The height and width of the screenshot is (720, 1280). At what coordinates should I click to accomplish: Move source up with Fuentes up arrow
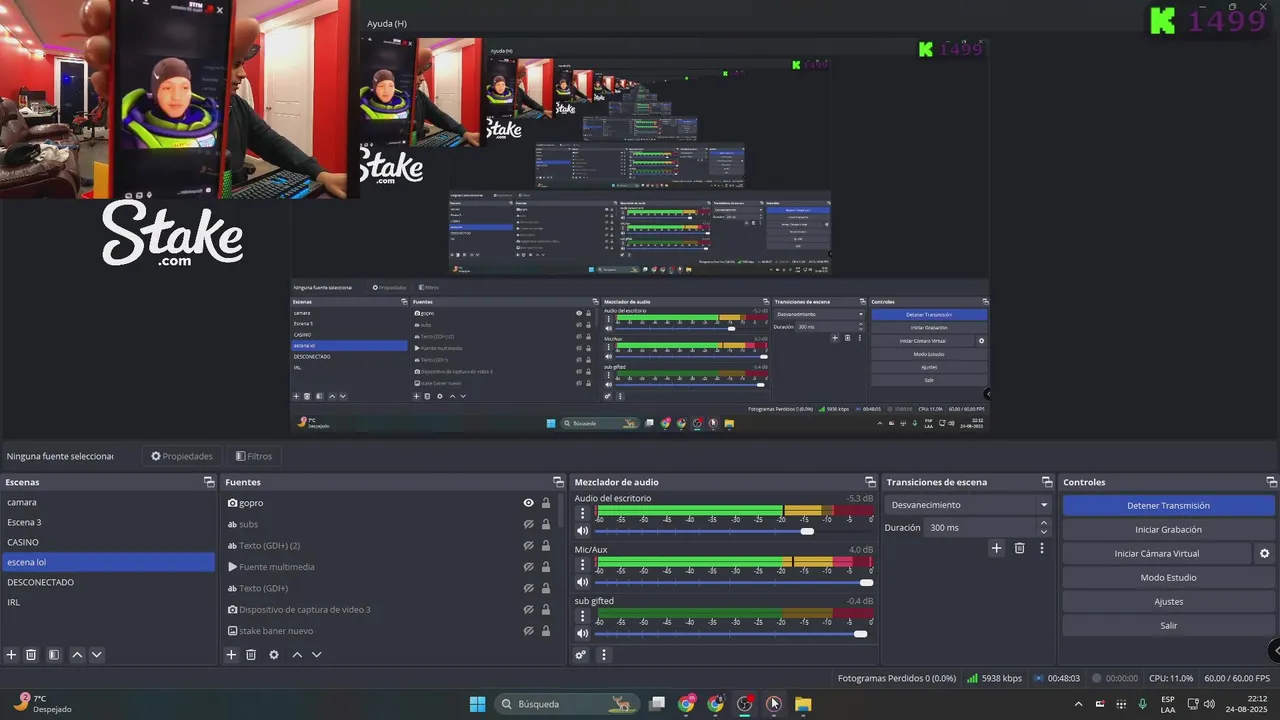coord(297,655)
